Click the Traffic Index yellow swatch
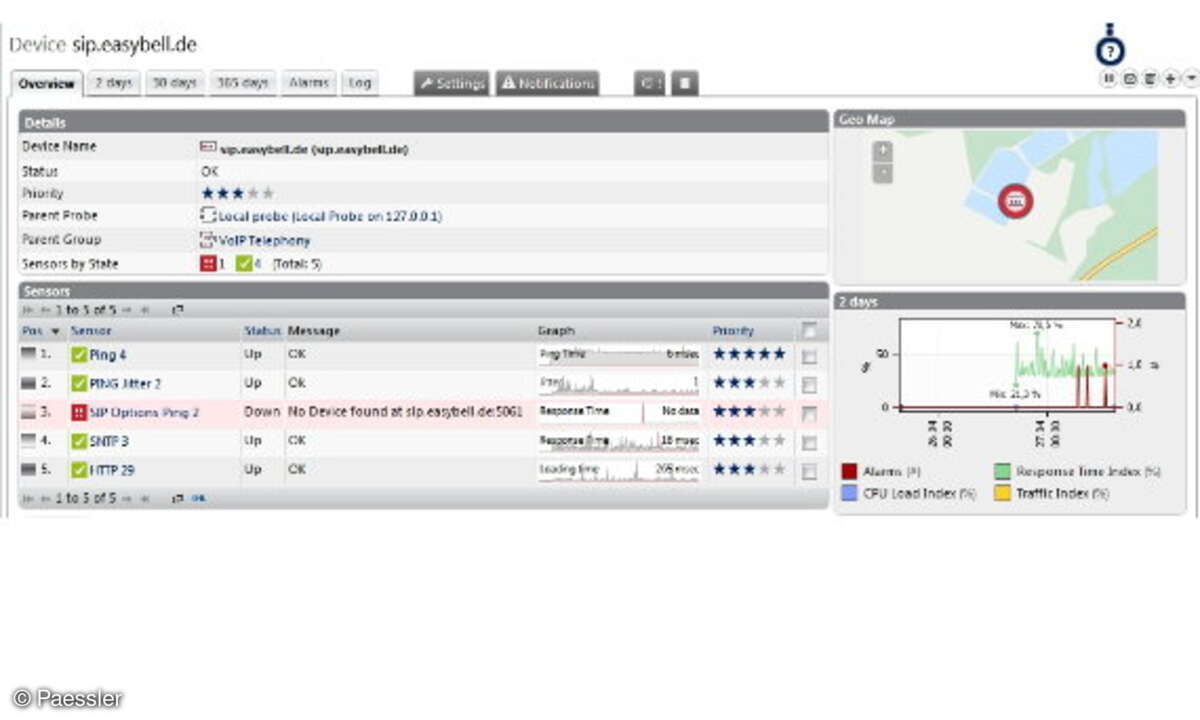This screenshot has height=720, width=1200. click(1002, 493)
